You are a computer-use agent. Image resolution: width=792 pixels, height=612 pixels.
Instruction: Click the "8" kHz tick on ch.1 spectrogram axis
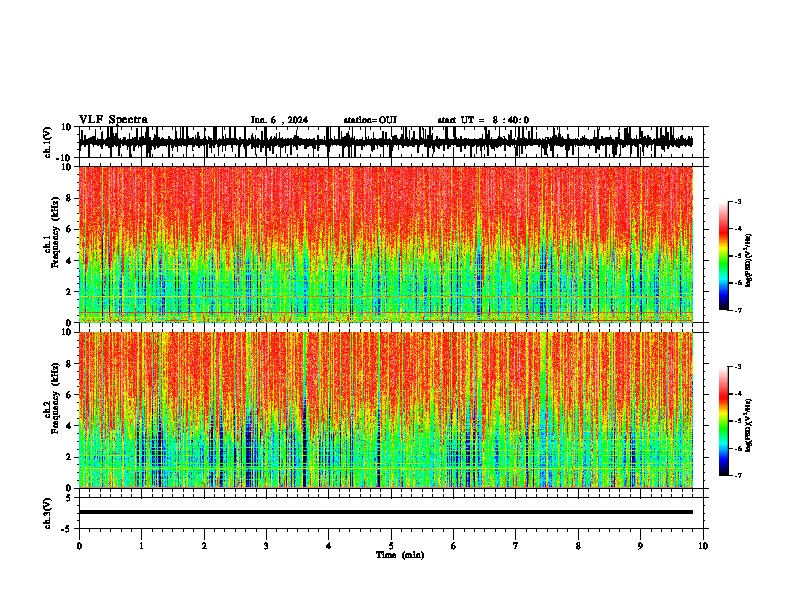coord(70,198)
